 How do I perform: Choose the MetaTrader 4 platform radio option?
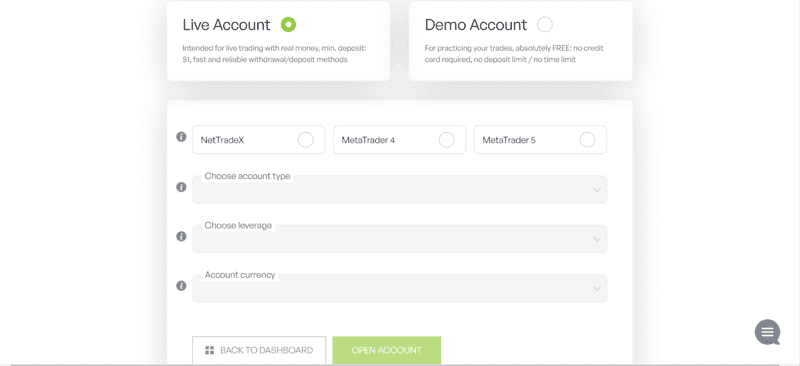[x=446, y=140]
